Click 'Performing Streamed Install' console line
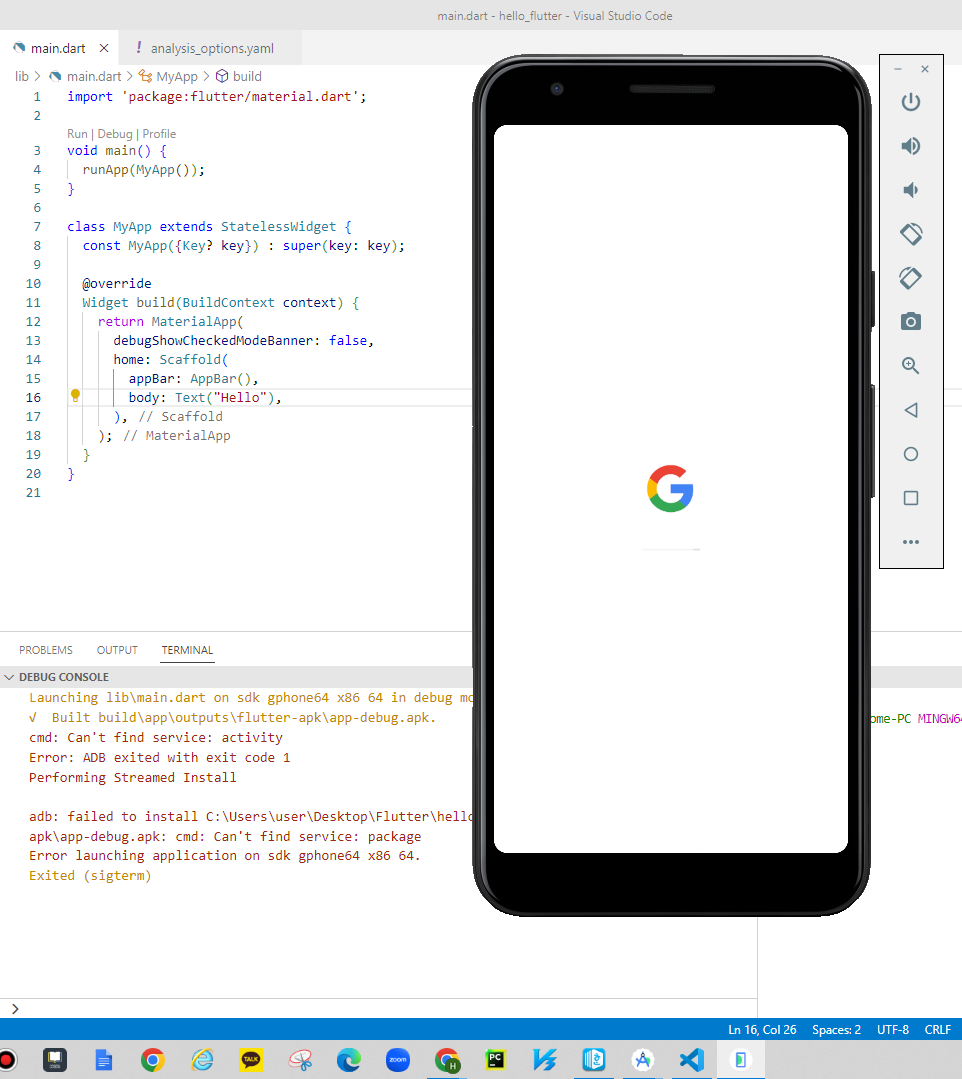Image resolution: width=962 pixels, height=1079 pixels. point(133,777)
